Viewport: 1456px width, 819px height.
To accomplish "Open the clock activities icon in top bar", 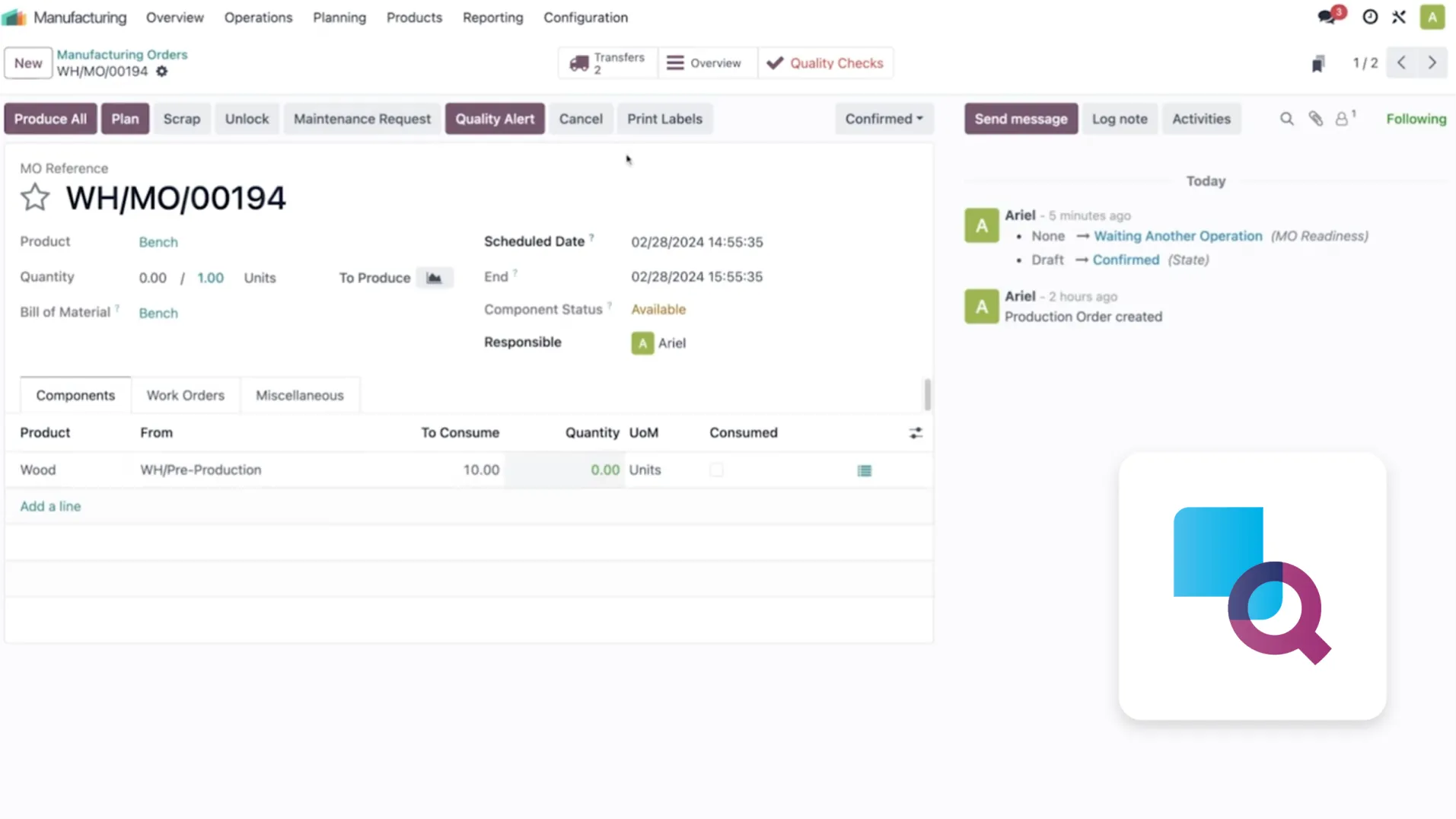I will pos(1370,17).
